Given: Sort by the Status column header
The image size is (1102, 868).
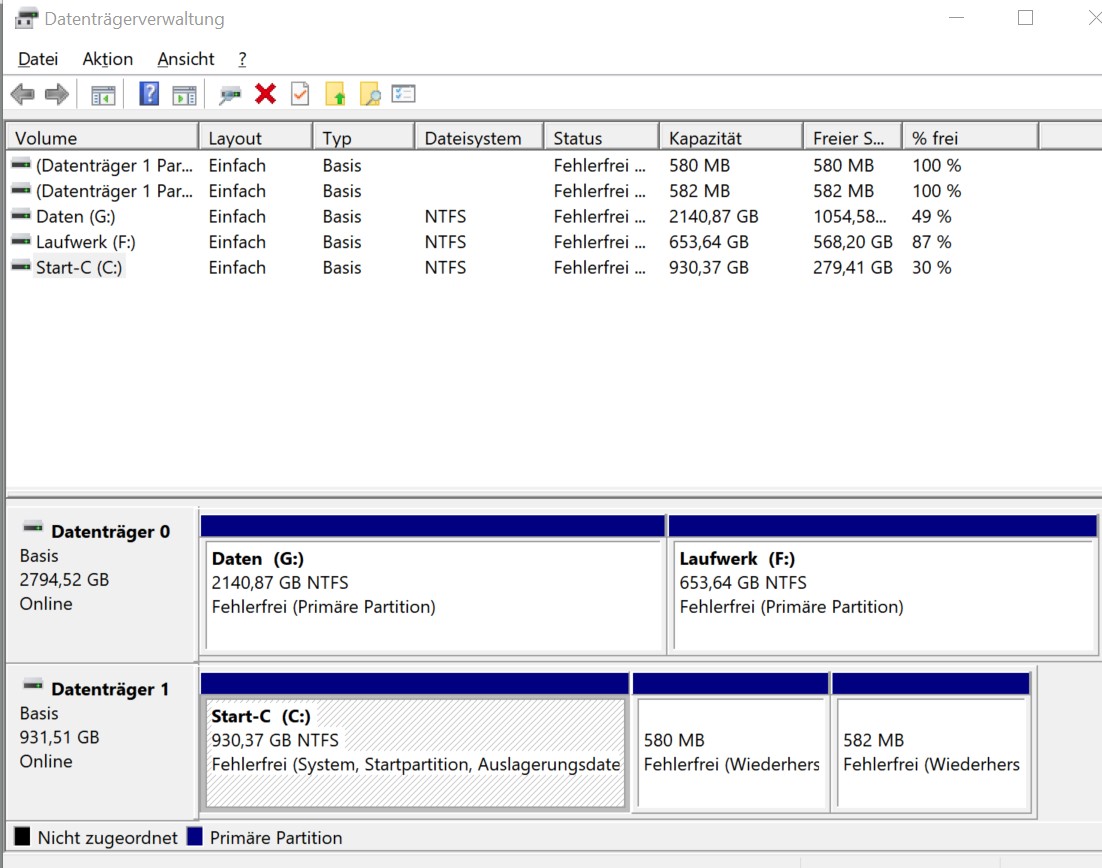Looking at the screenshot, I should point(602,138).
